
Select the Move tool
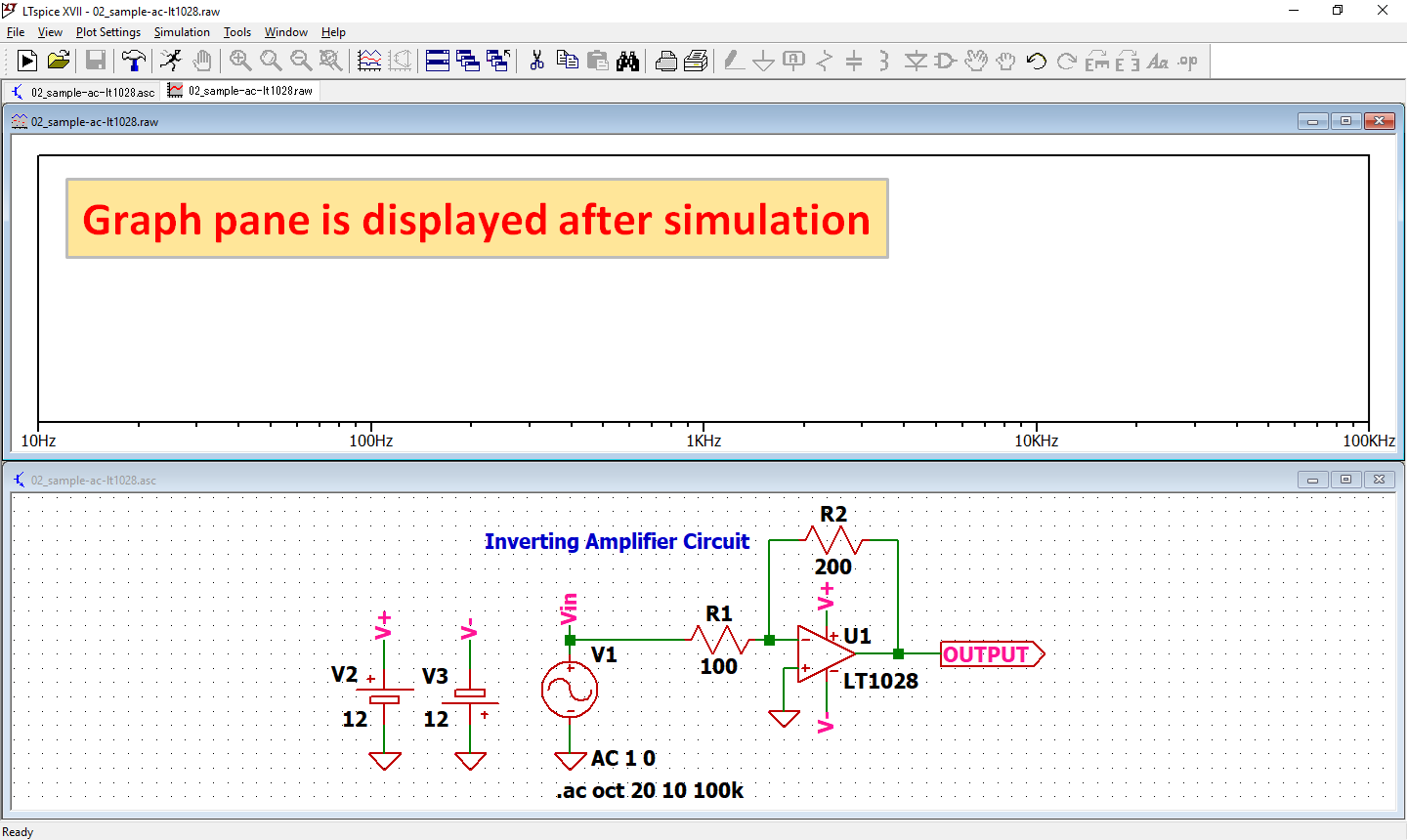coord(975,61)
